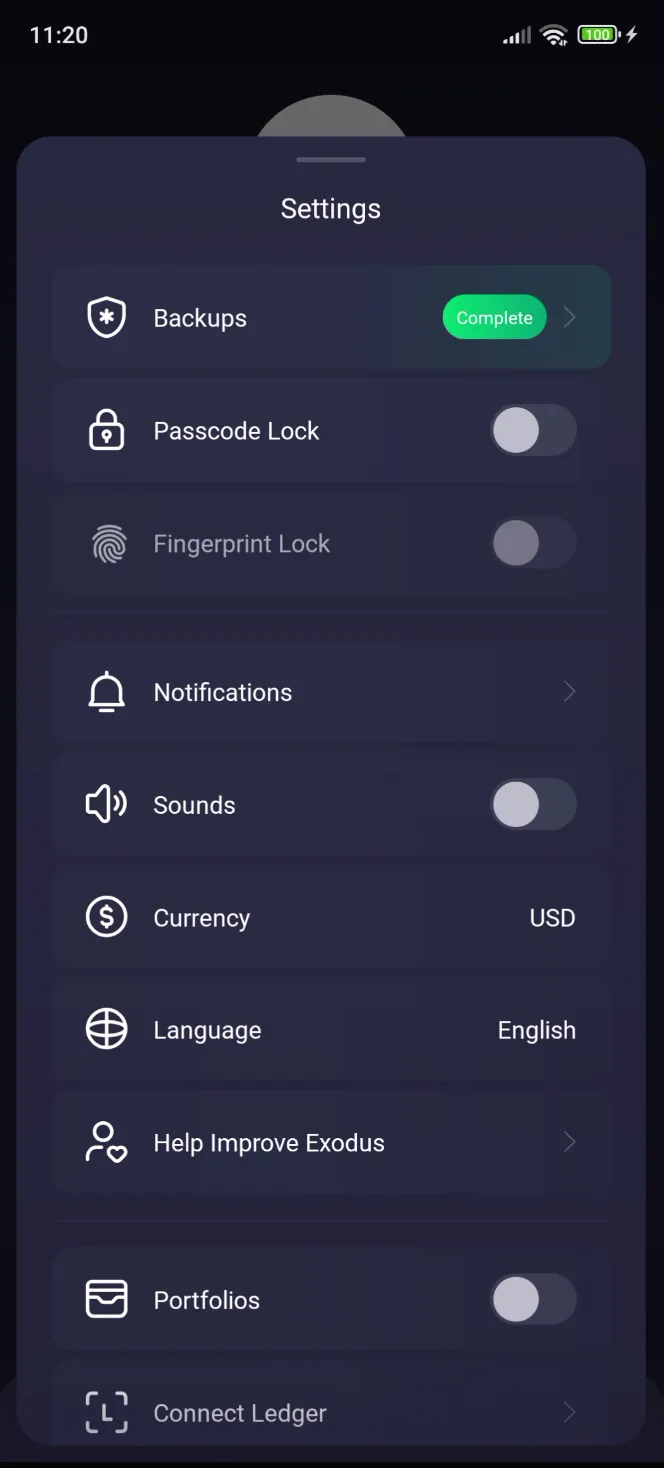Viewport: 664px width, 1468px height.
Task: Enable the Portfolios toggle
Action: pyautogui.click(x=533, y=1299)
